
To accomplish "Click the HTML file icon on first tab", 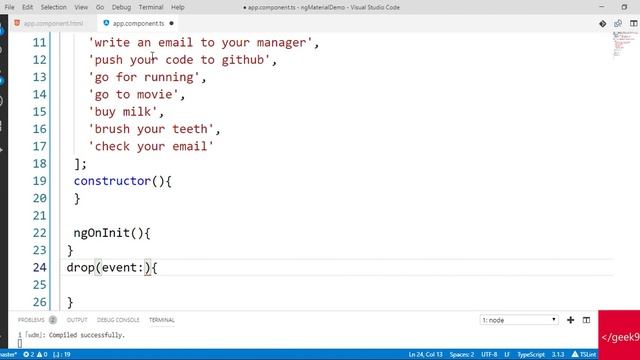I will pos(17,23).
